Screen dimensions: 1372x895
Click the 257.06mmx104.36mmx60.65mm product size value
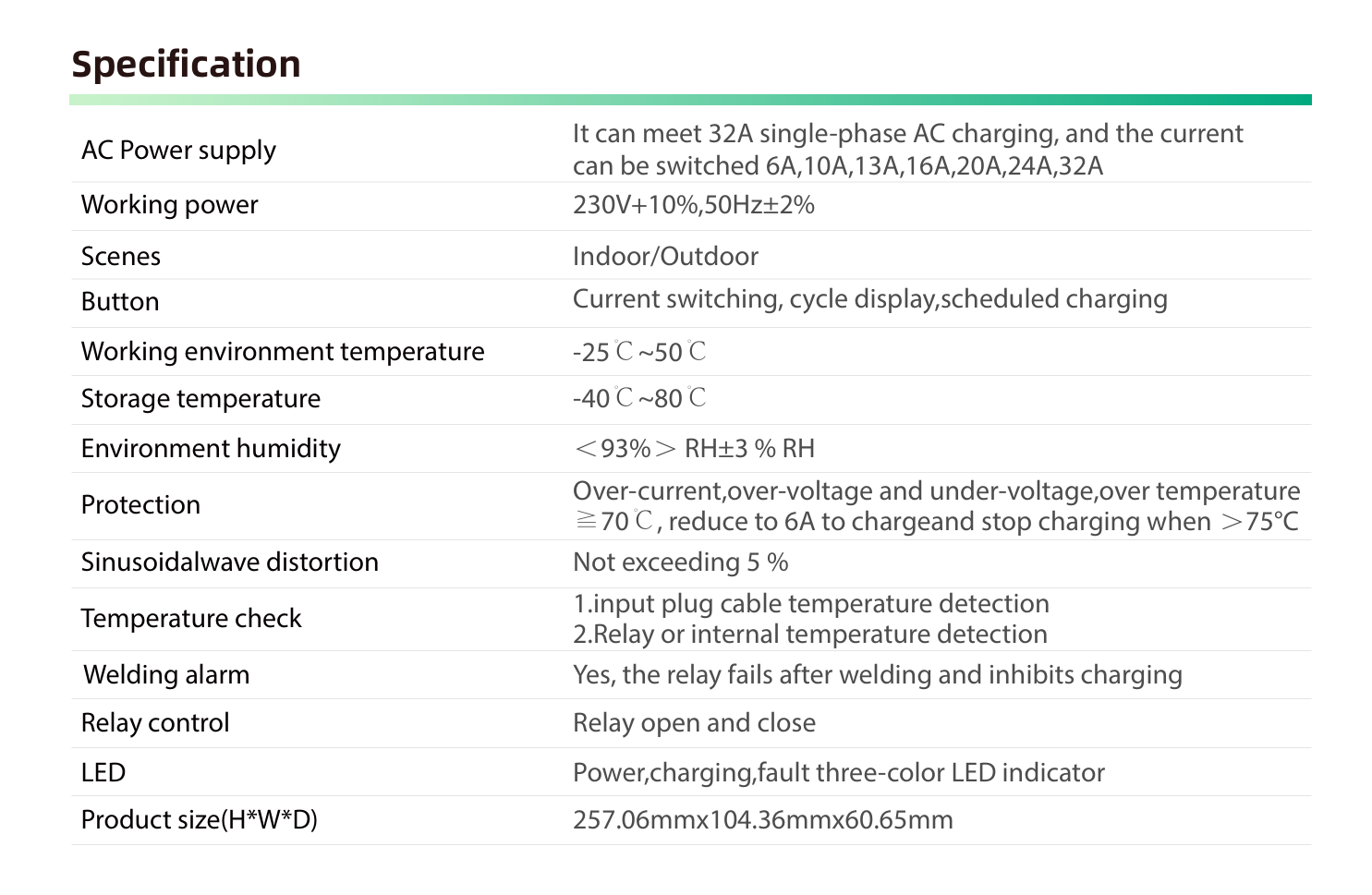(x=762, y=819)
